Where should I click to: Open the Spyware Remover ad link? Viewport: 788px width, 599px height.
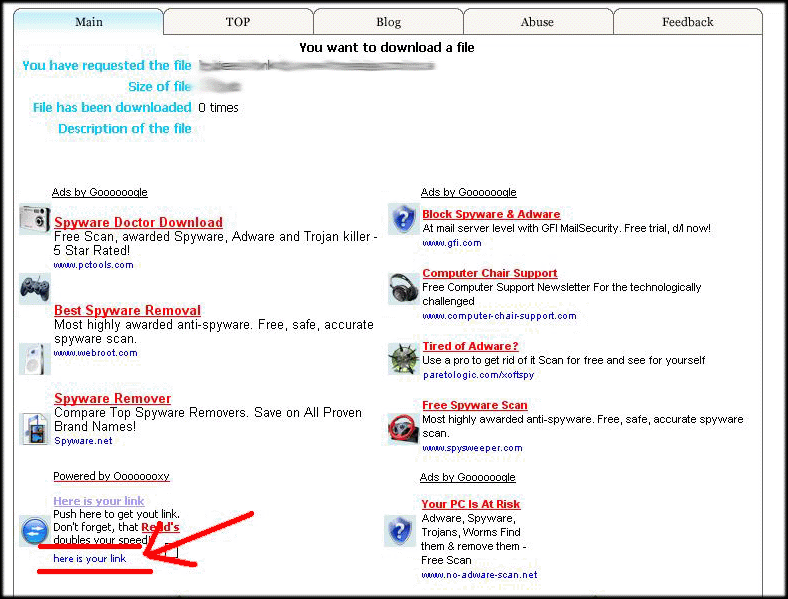click(x=113, y=398)
